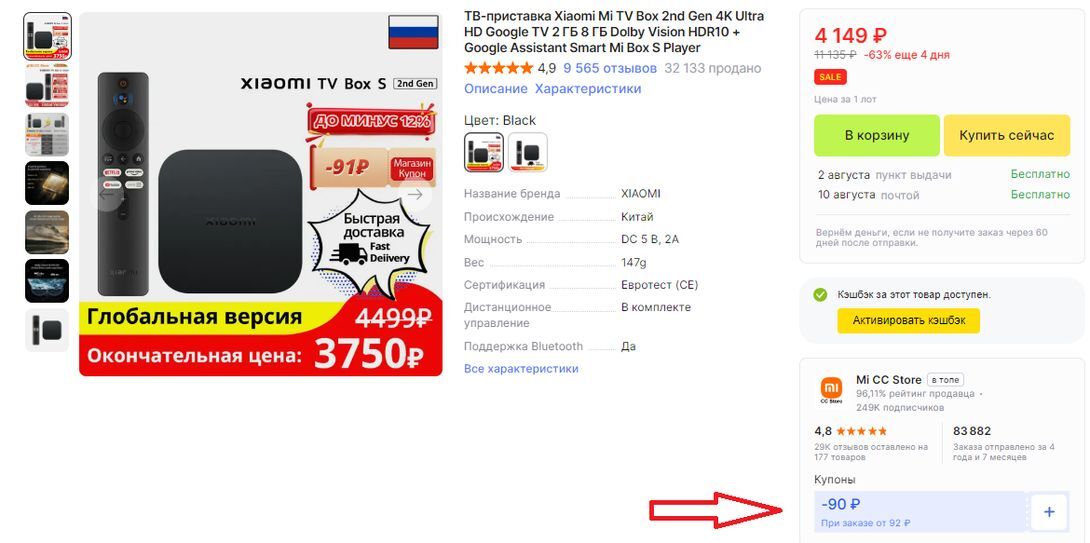Click the Mi CC Store logo icon
The height and width of the screenshot is (543, 1090).
pos(831,389)
